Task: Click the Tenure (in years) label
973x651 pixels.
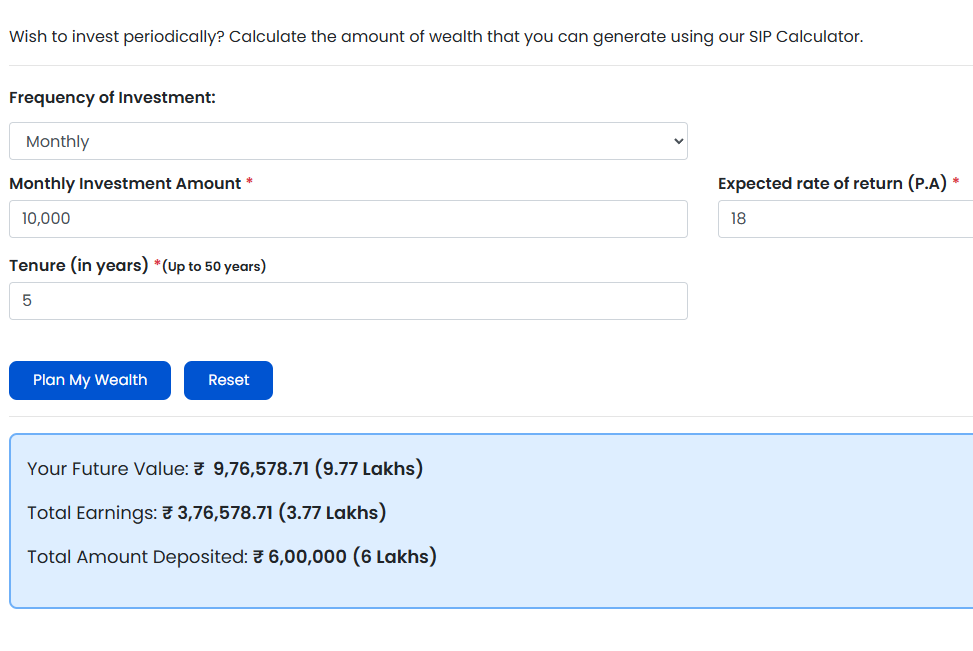Action: point(79,266)
